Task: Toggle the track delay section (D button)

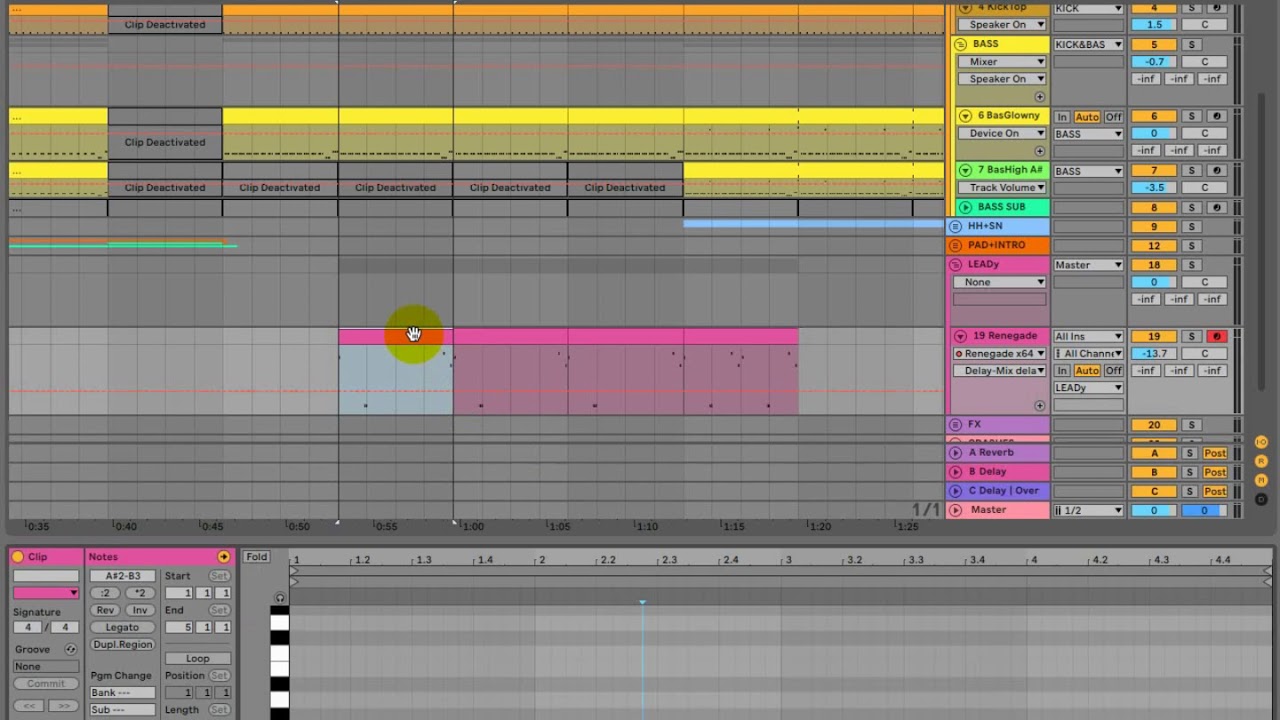Action: tap(1261, 498)
